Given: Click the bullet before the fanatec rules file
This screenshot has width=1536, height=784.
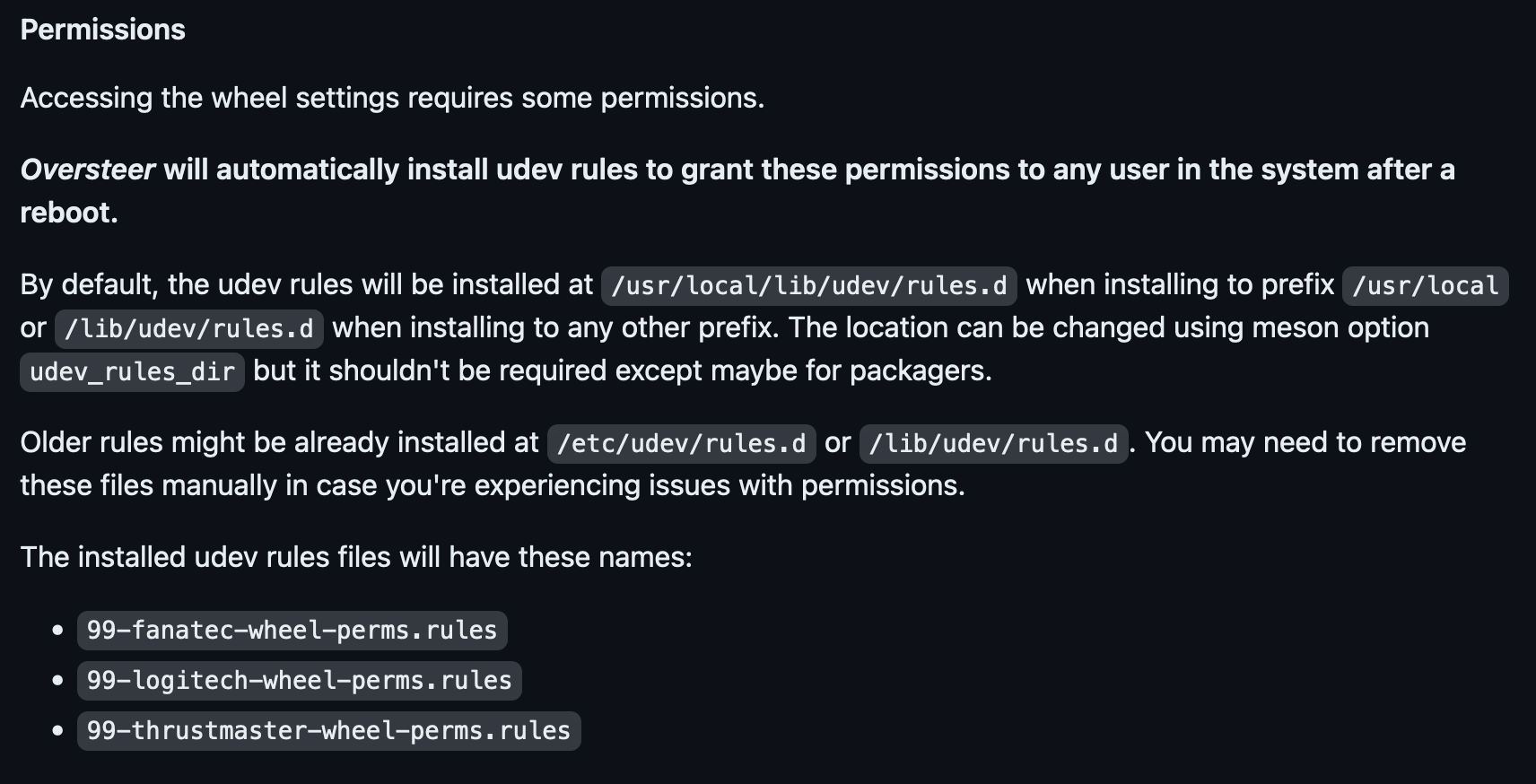Looking at the screenshot, I should pos(58,631).
